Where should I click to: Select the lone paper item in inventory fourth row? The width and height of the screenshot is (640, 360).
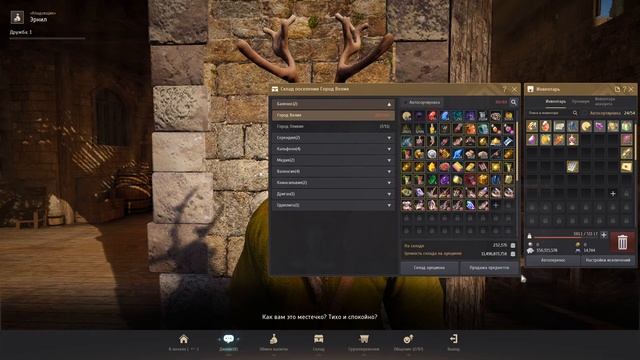point(572,166)
